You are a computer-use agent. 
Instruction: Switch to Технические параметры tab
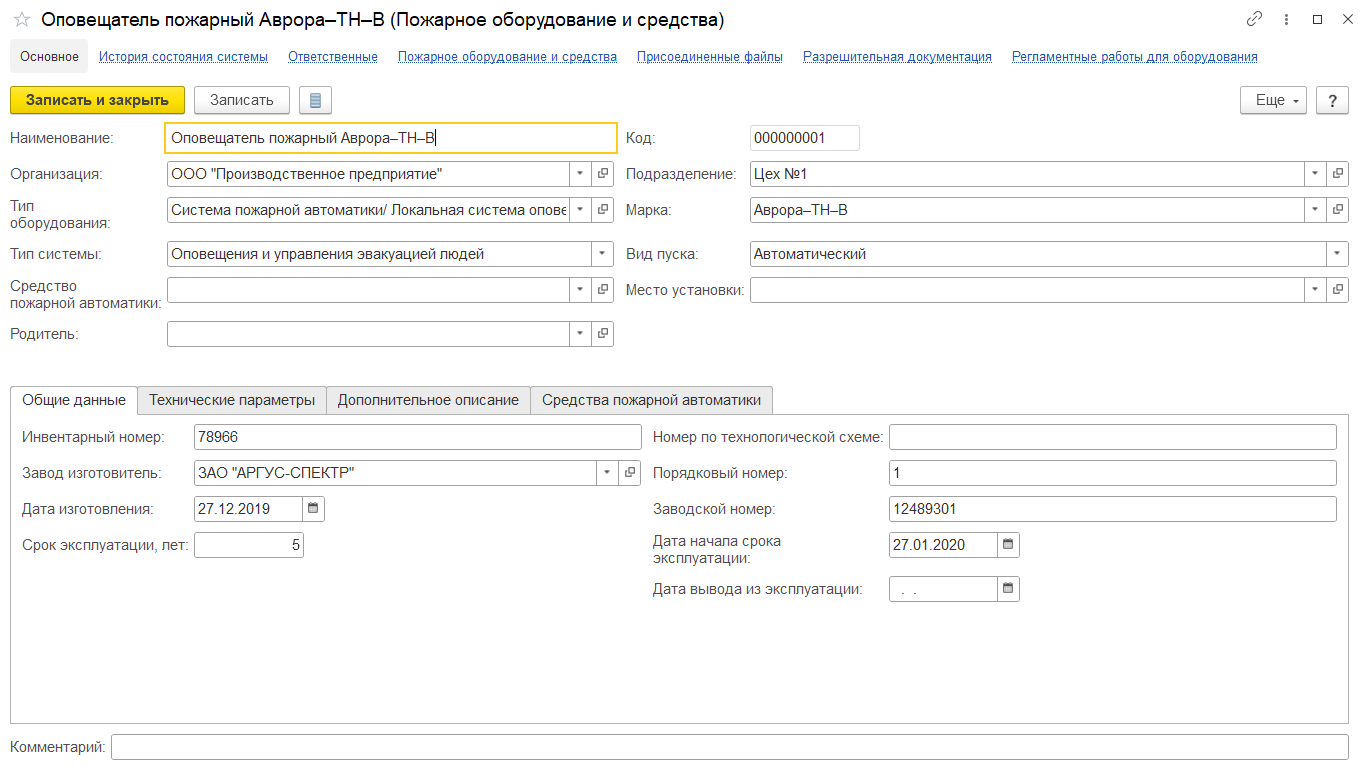point(232,400)
